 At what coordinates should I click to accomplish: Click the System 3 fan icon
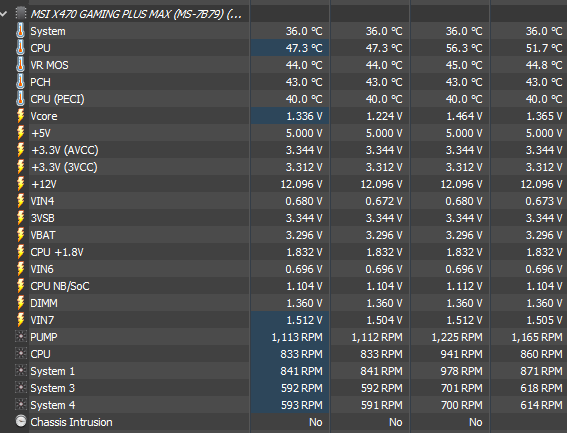(21, 388)
